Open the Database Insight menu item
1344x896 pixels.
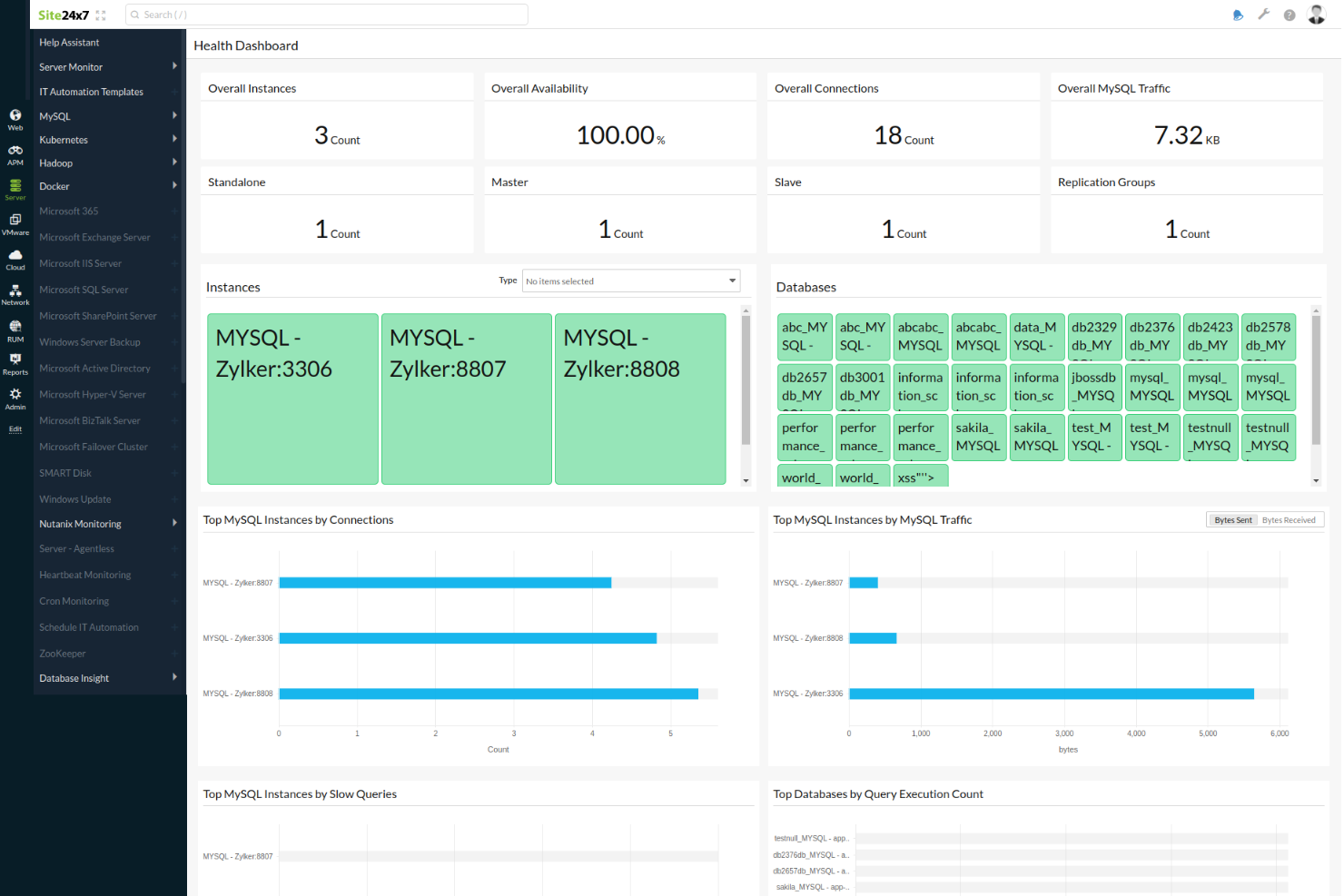click(x=74, y=677)
